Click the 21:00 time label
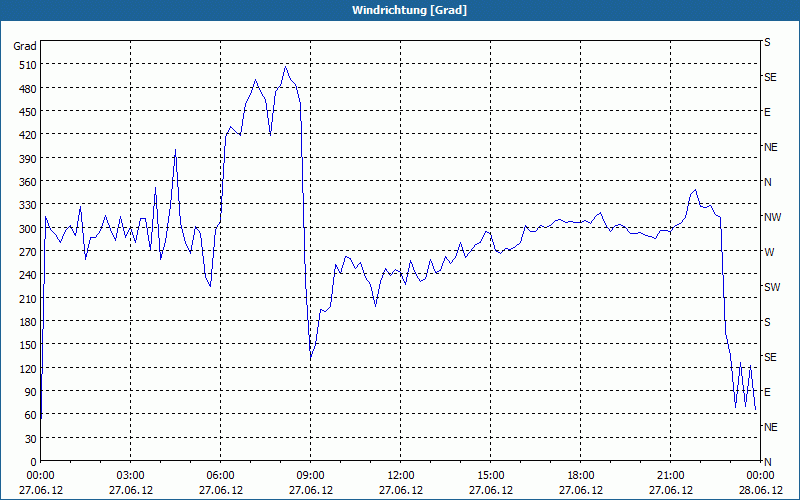 [670, 476]
